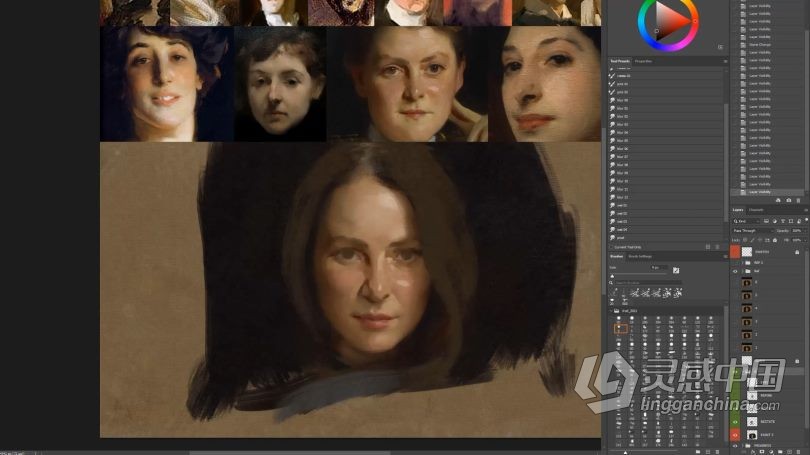Select the orange-highlighted brush tip

pos(620,328)
